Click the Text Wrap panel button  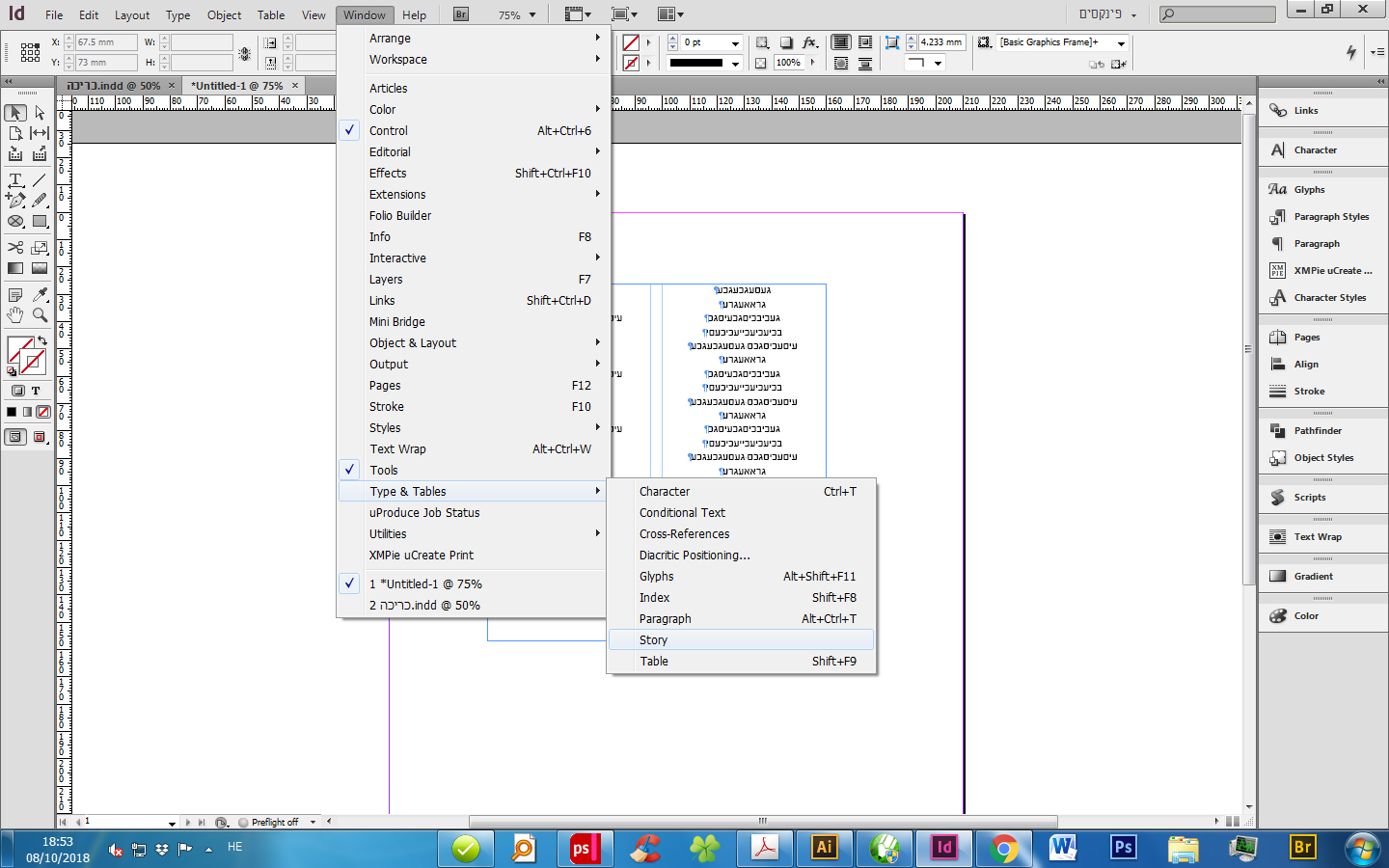pyautogui.click(x=1317, y=537)
